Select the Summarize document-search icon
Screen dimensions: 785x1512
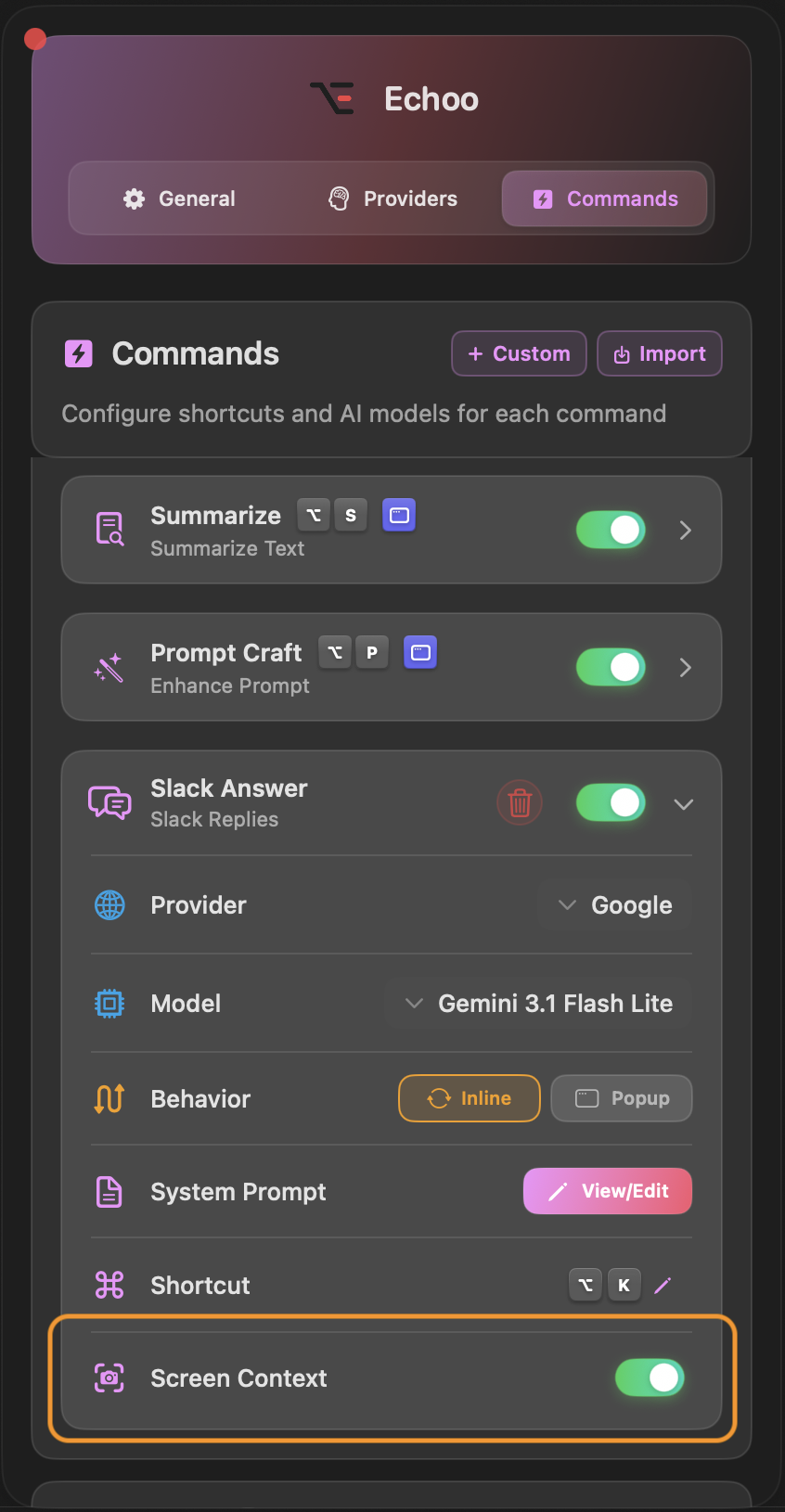109,528
